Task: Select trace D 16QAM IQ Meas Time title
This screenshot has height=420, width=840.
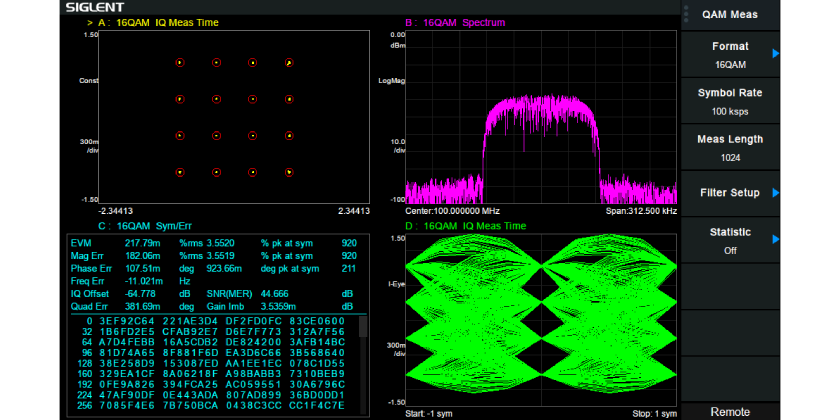Action: (x=466, y=226)
